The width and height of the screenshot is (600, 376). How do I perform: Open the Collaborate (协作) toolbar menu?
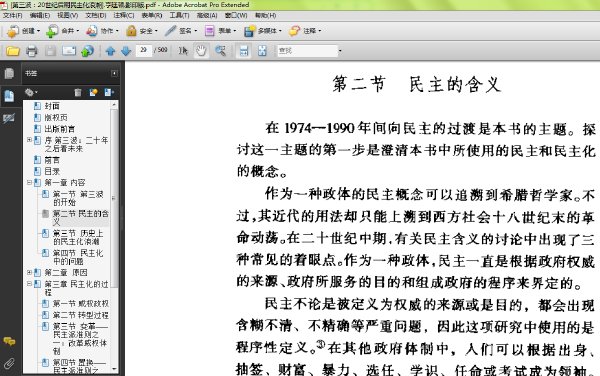pyautogui.click(x=102, y=31)
